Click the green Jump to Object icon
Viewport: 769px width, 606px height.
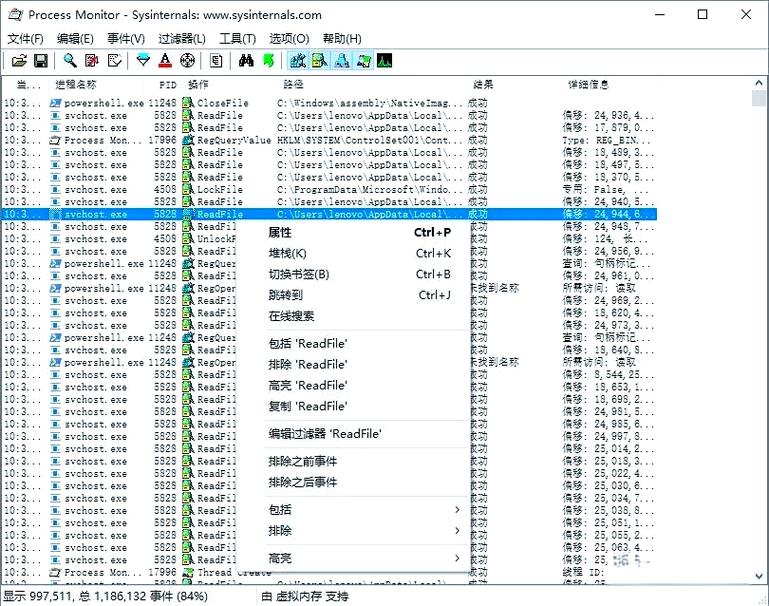[x=268, y=61]
